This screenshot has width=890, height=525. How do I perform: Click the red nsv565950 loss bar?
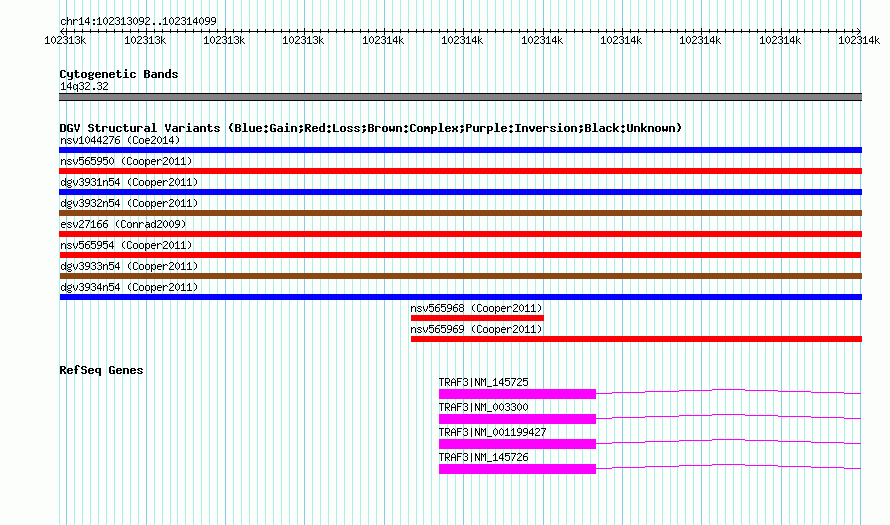pos(460,171)
